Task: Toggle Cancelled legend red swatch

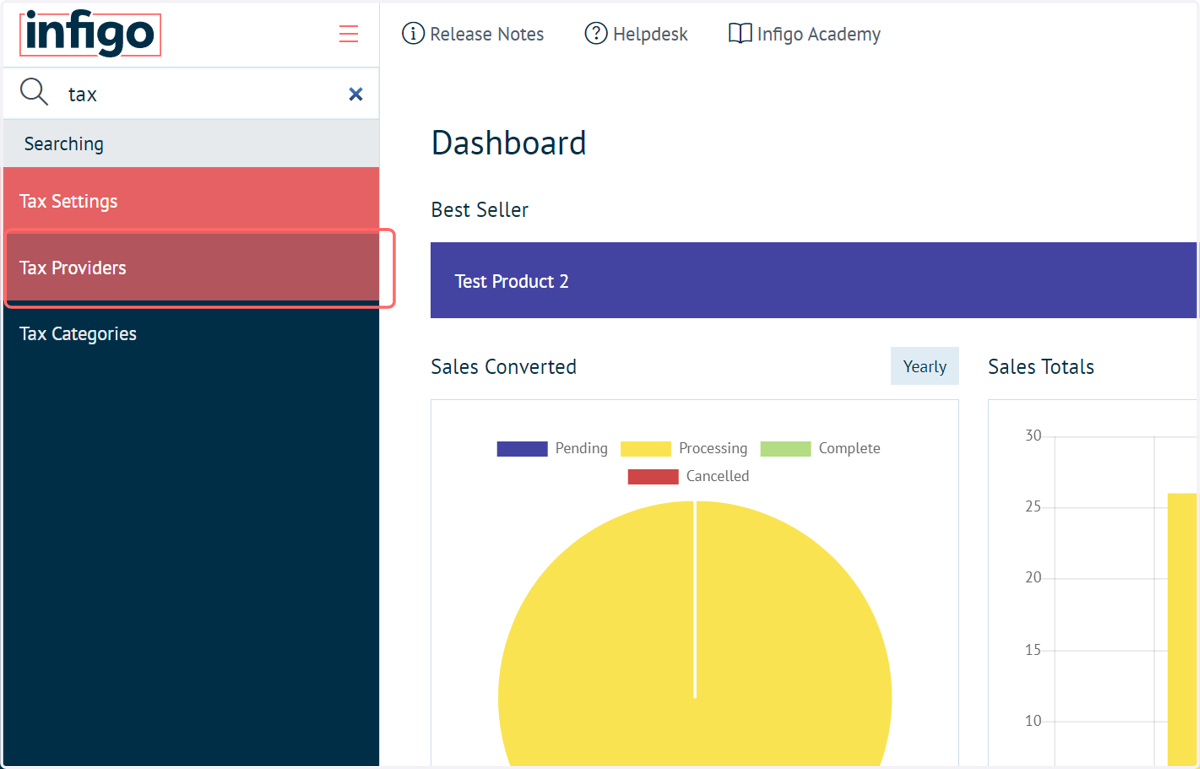Action: [x=653, y=477]
